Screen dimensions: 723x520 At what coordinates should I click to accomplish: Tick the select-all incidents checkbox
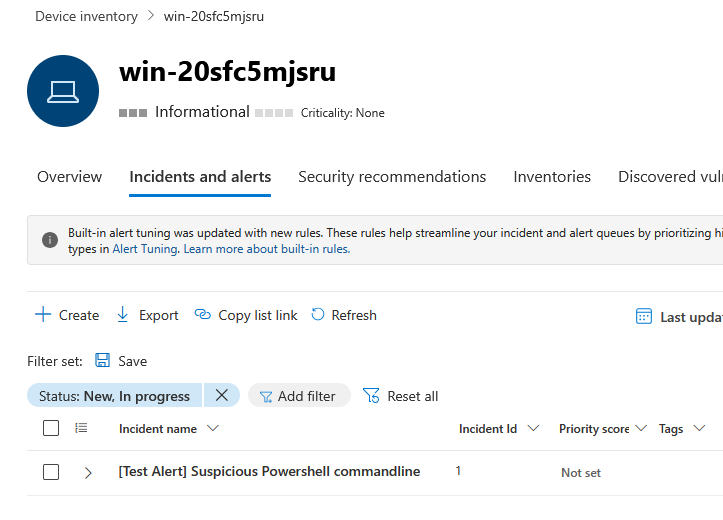click(x=51, y=428)
